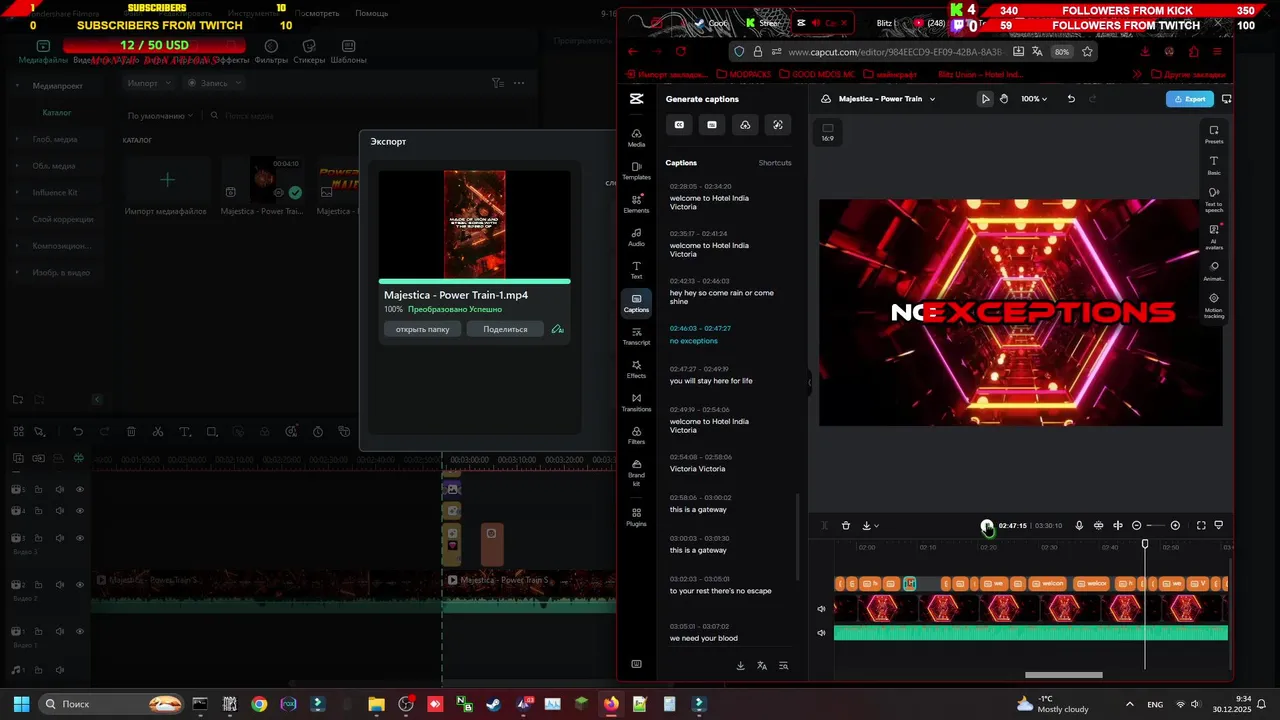
Task: Click the microphone record icon in CapCut timeline
Action: tap(1079, 526)
